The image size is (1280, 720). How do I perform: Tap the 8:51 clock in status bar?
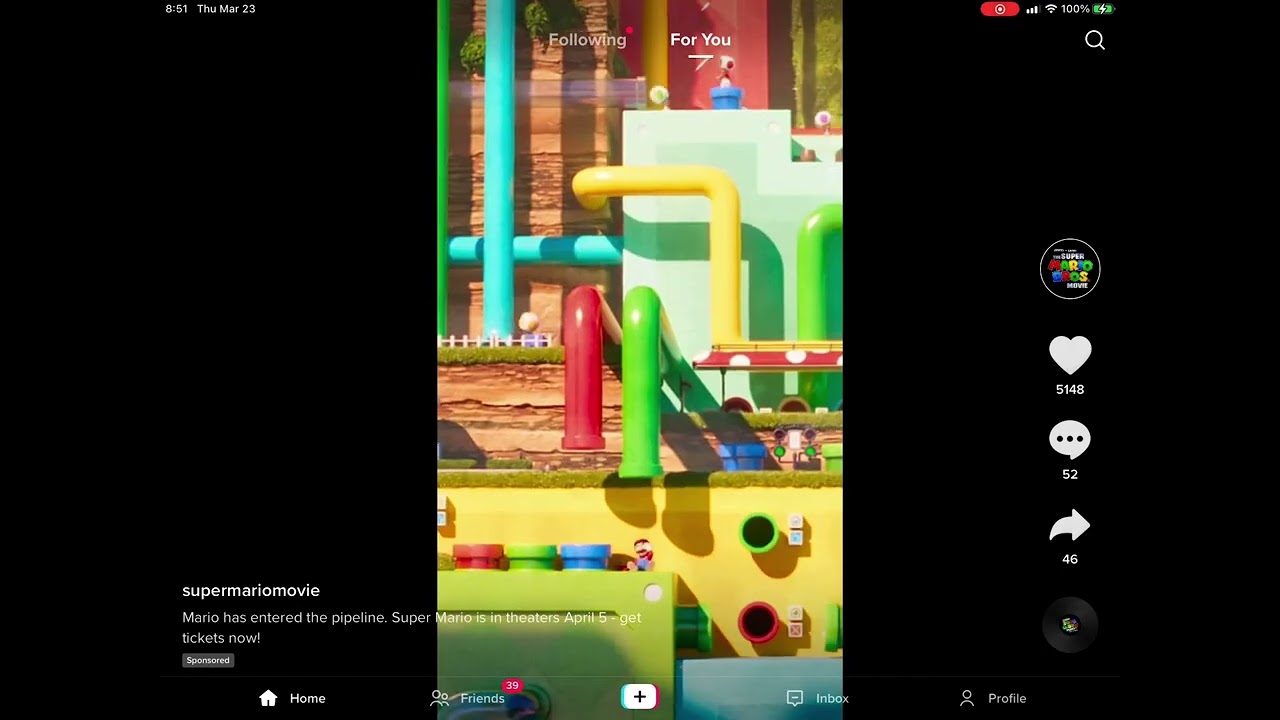pyautogui.click(x=176, y=9)
